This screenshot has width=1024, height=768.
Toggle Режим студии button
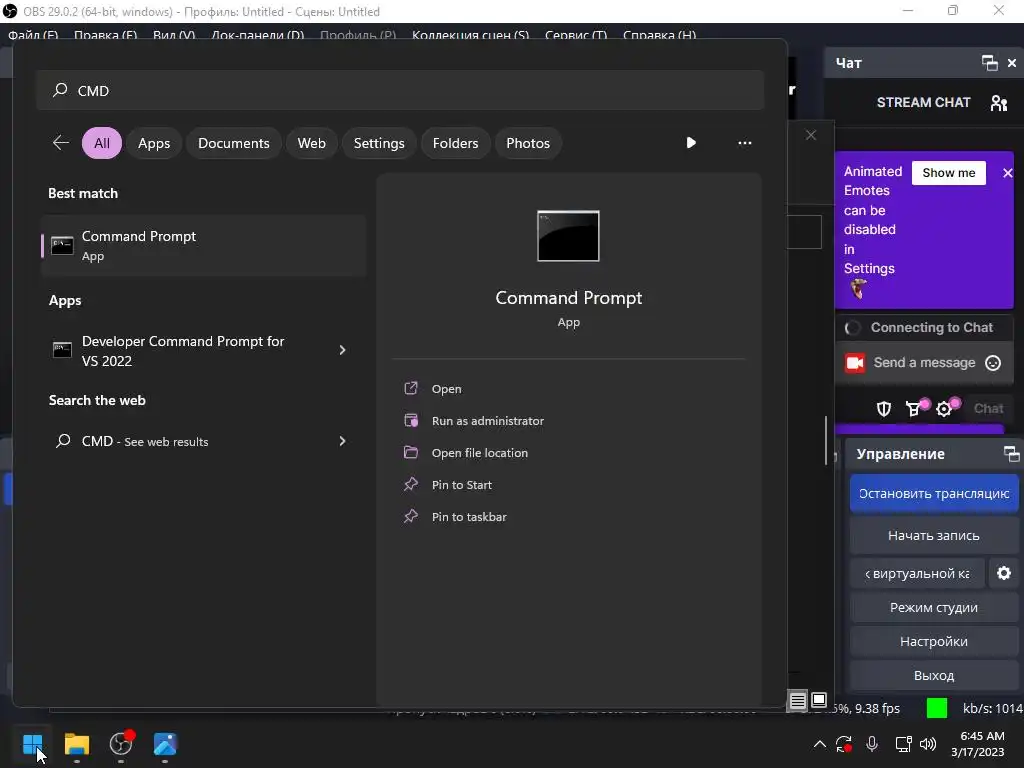(934, 607)
